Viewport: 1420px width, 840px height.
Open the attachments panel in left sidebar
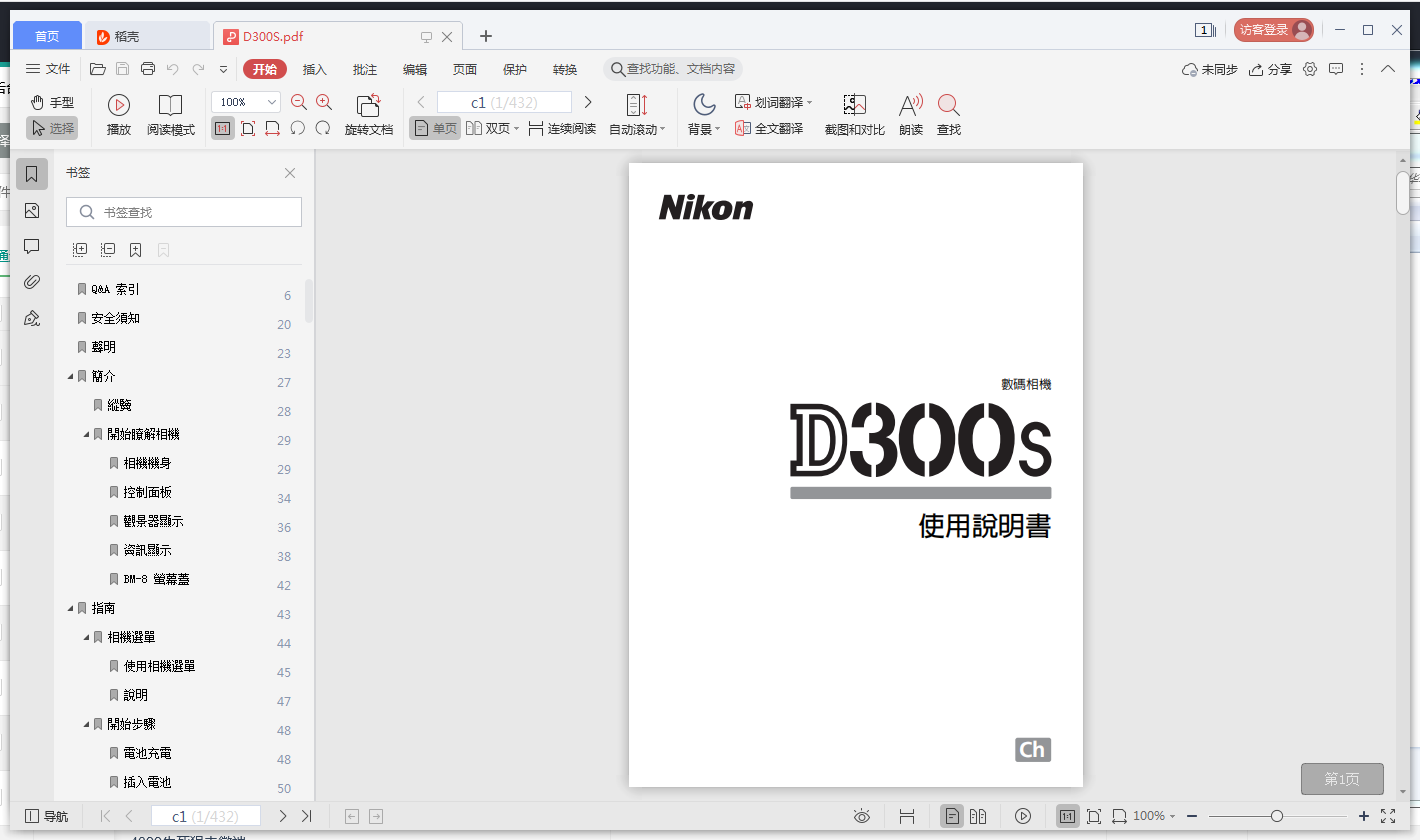click(31, 281)
